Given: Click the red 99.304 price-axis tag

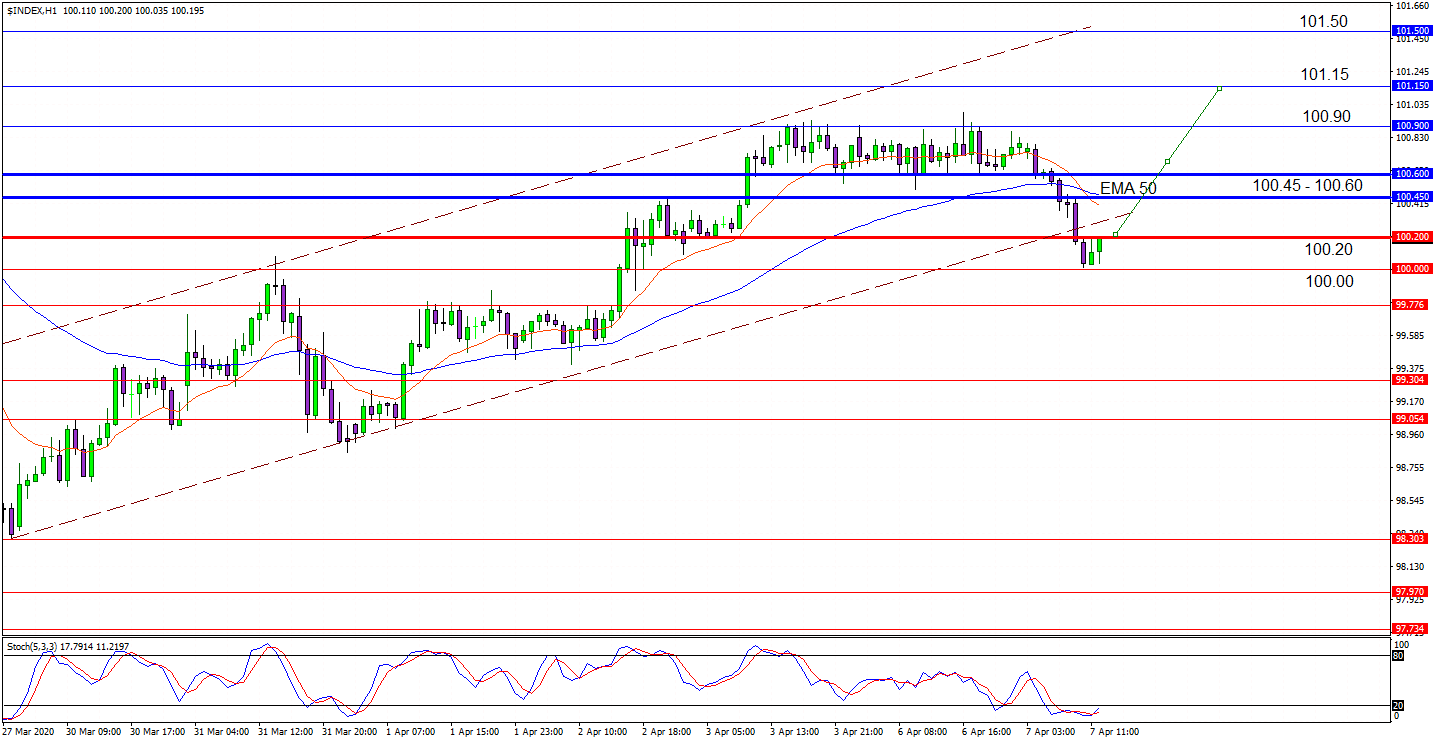Looking at the screenshot, I should (1410, 380).
